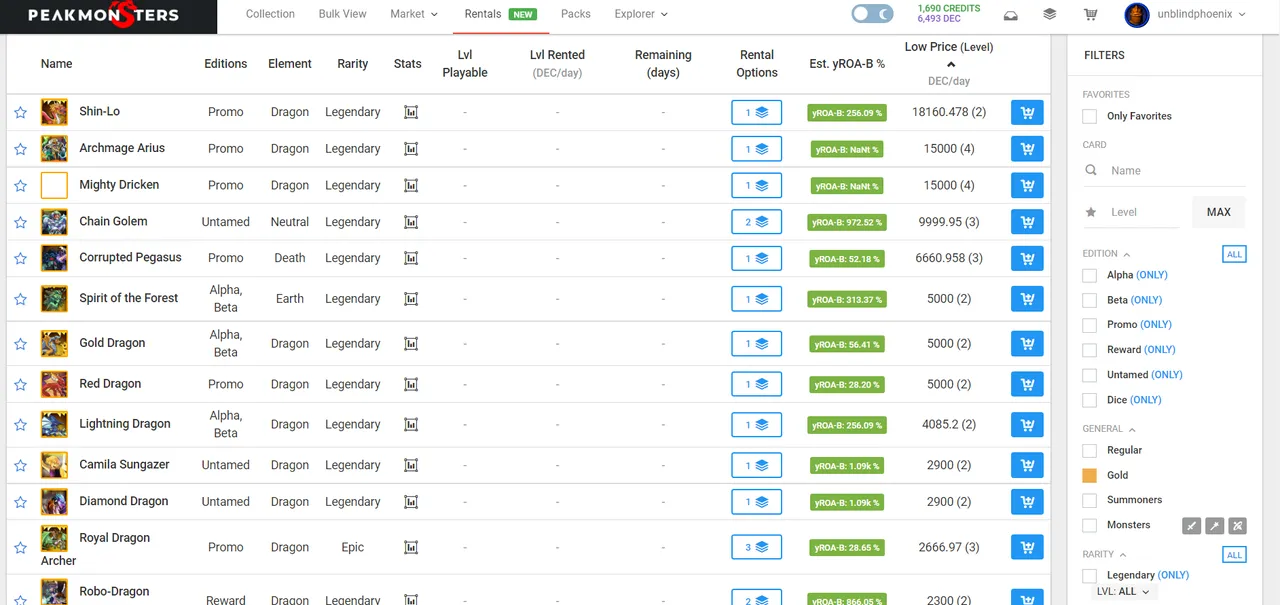Add Spirit of the Forest to cart
This screenshot has width=1280, height=605.
click(1027, 298)
